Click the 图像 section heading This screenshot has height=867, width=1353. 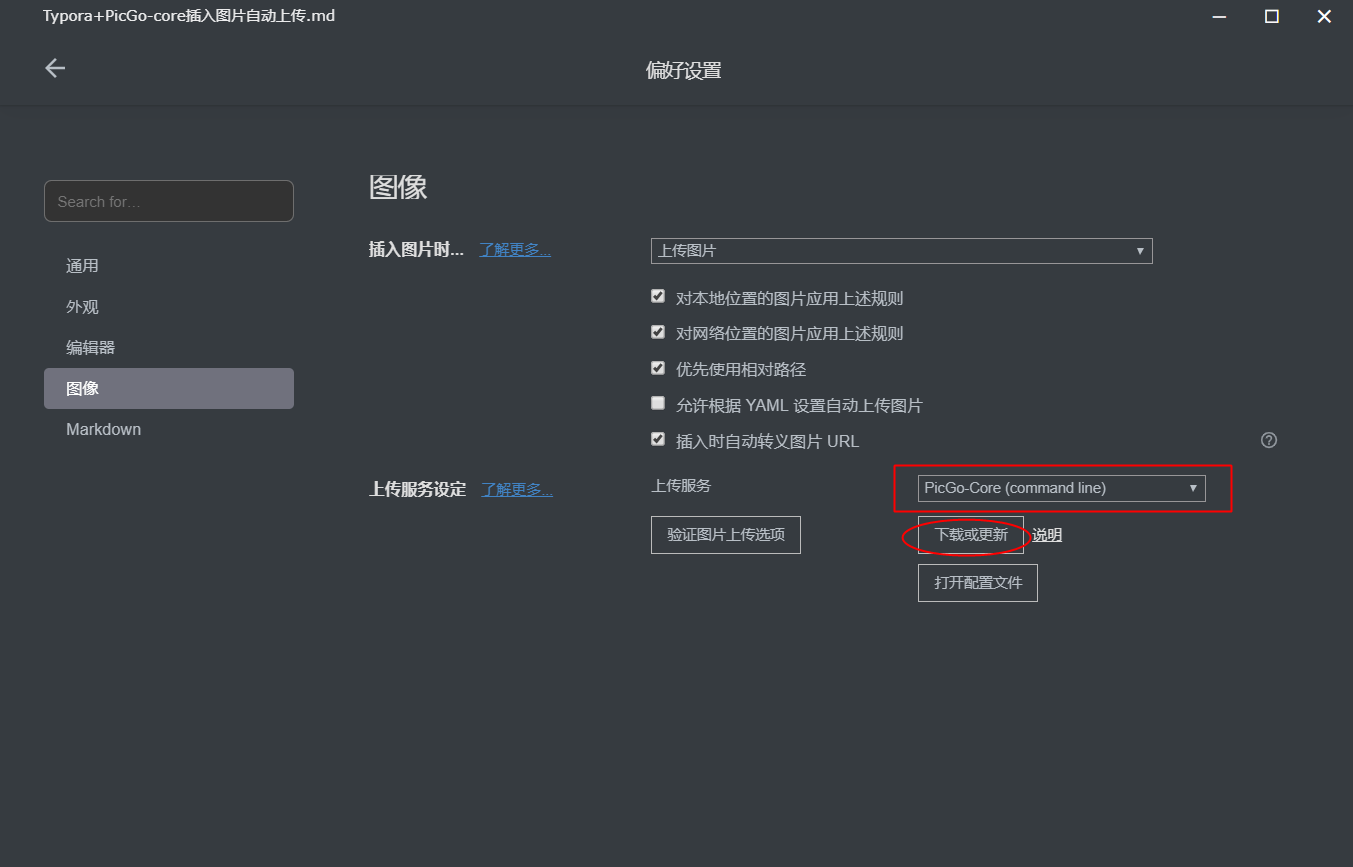(398, 187)
